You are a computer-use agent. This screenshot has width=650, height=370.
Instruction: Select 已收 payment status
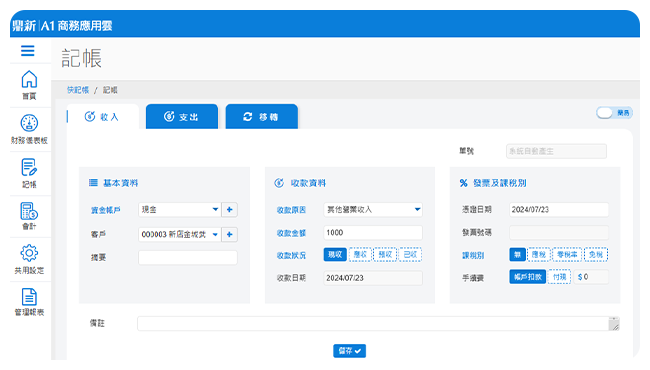410,254
